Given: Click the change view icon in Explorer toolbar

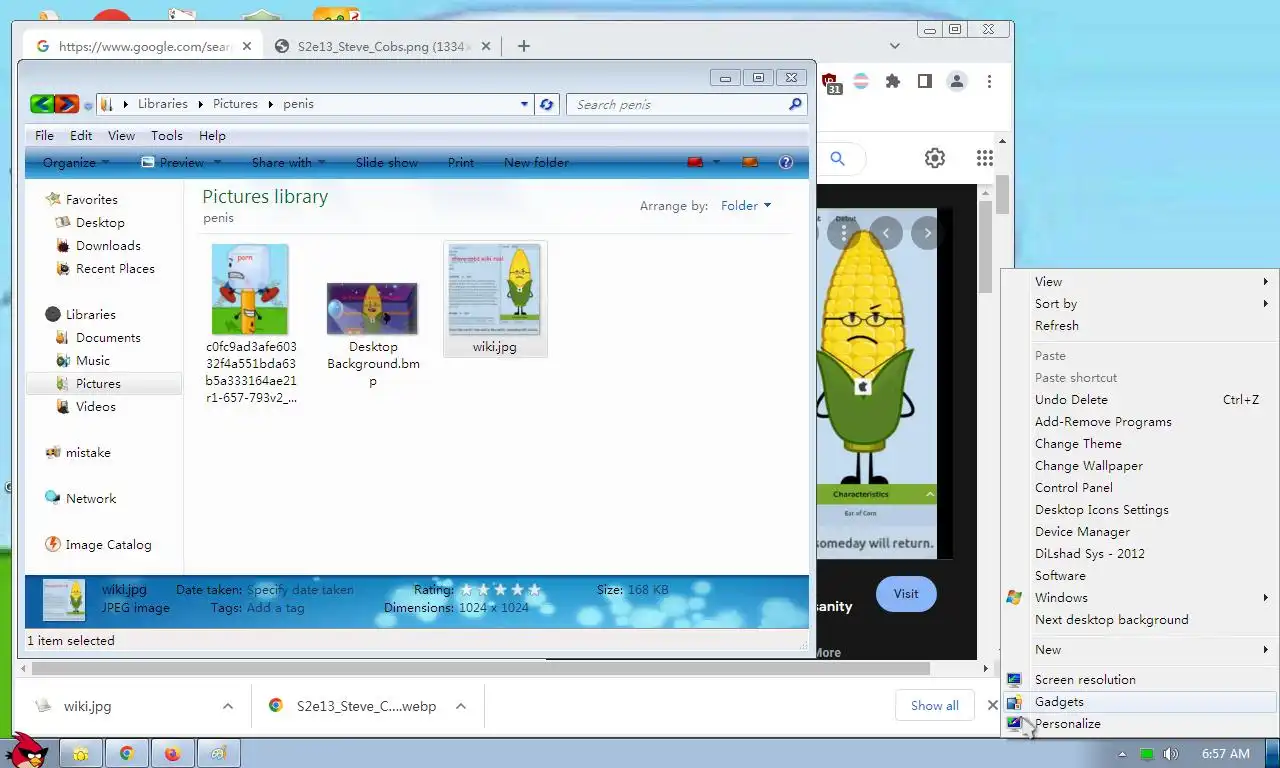Looking at the screenshot, I should coord(696,162).
